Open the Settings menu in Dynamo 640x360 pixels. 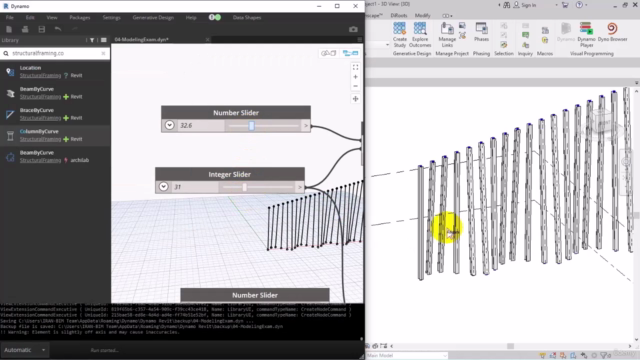pyautogui.click(x=111, y=18)
